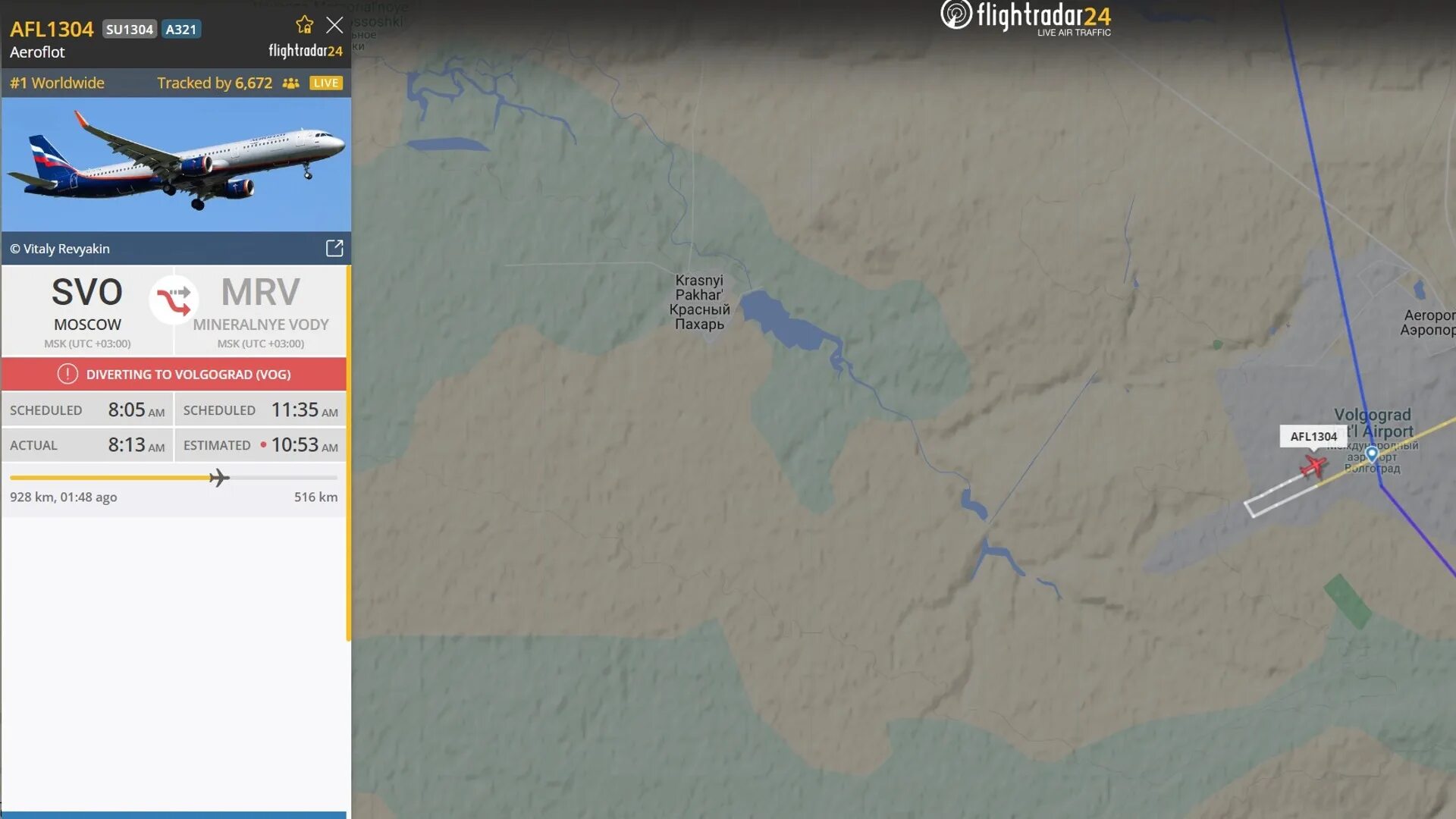Open aircraft photo in external link
This screenshot has height=819, width=1456.
(334, 249)
